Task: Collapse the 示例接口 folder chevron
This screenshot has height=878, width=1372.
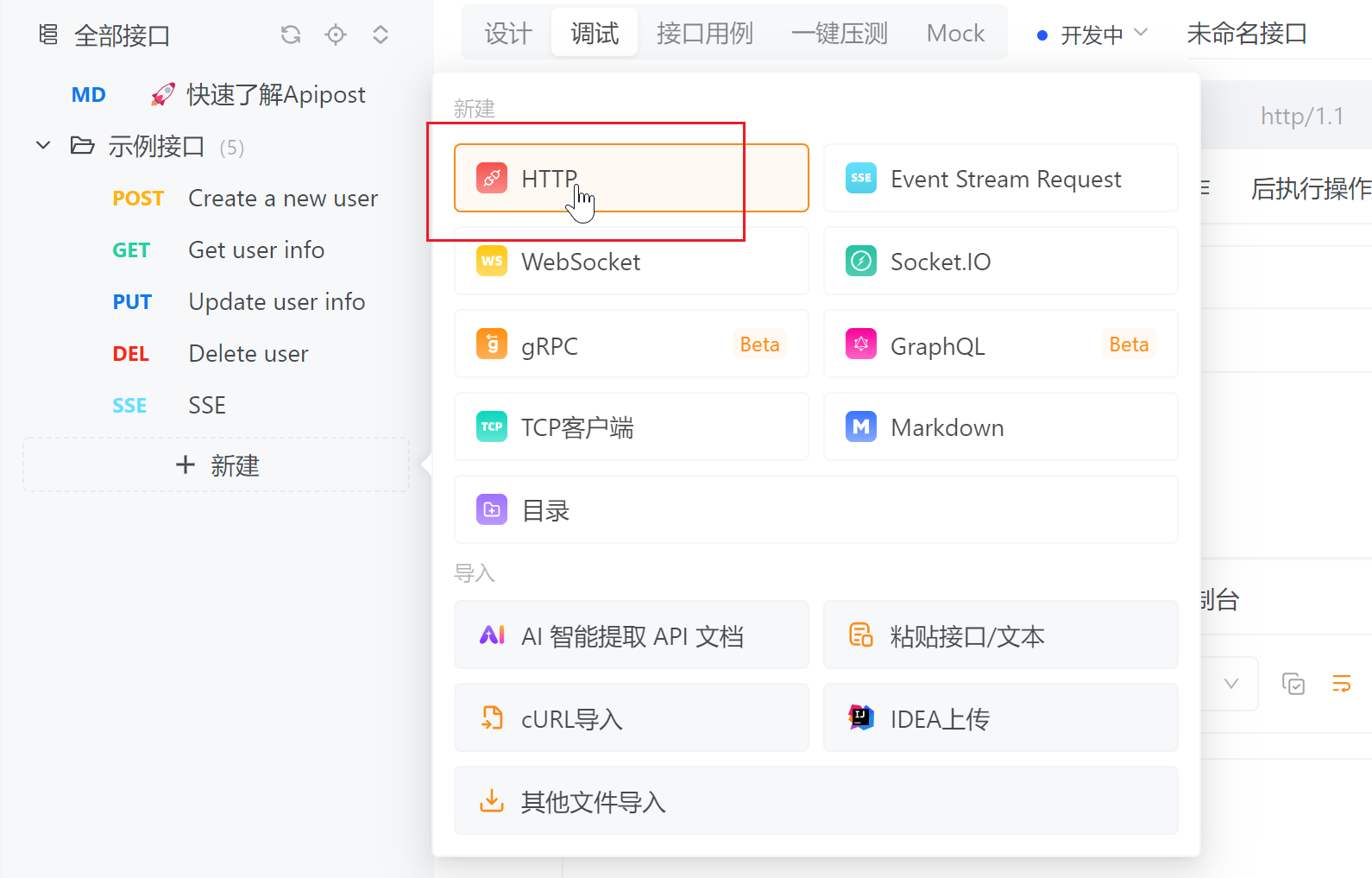Action: 43,145
